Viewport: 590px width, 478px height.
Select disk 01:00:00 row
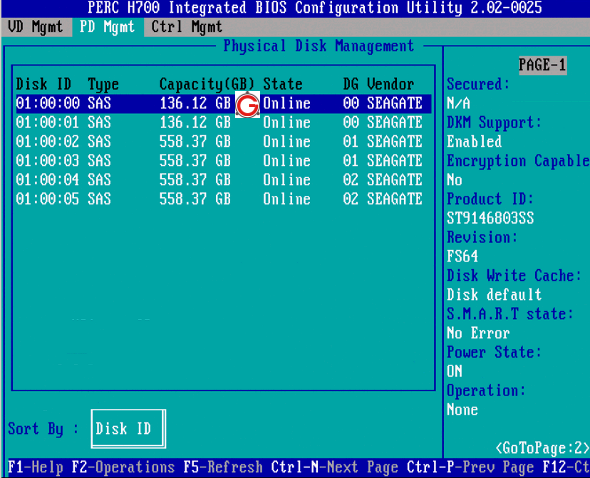pos(224,104)
